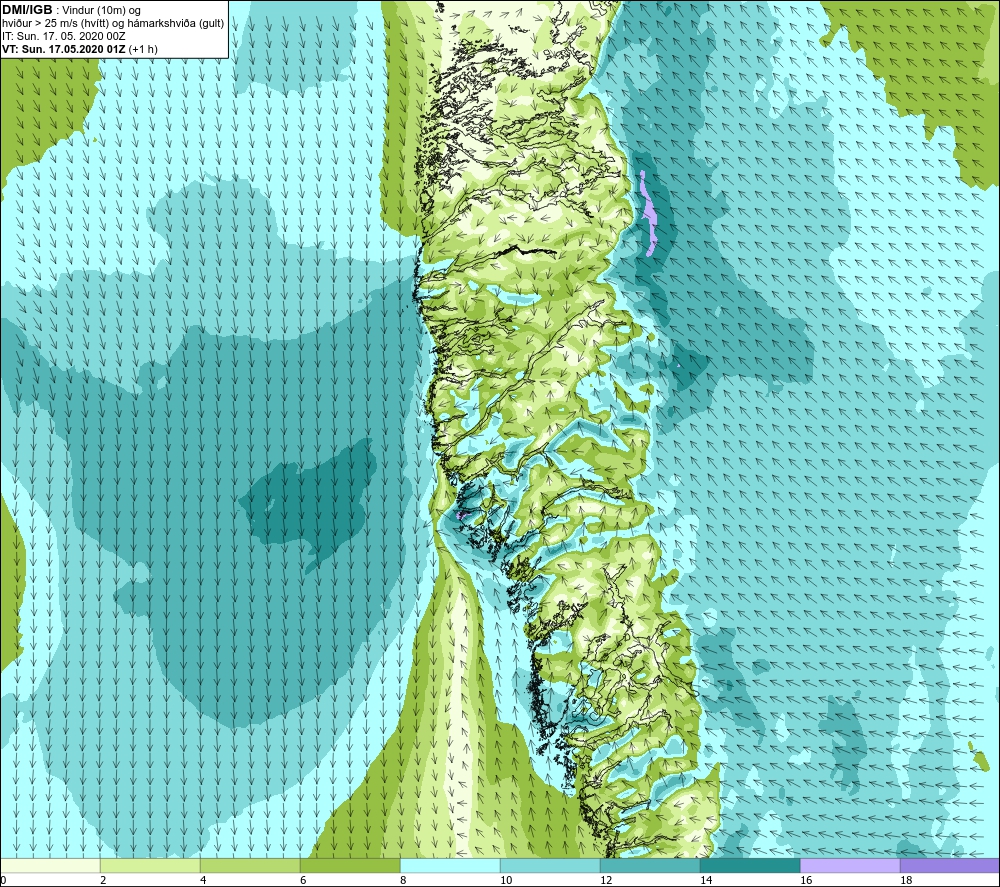The width and height of the screenshot is (1000, 887).
Task: Click the 12–14 m/s teal legend swatch
Action: click(x=650, y=865)
